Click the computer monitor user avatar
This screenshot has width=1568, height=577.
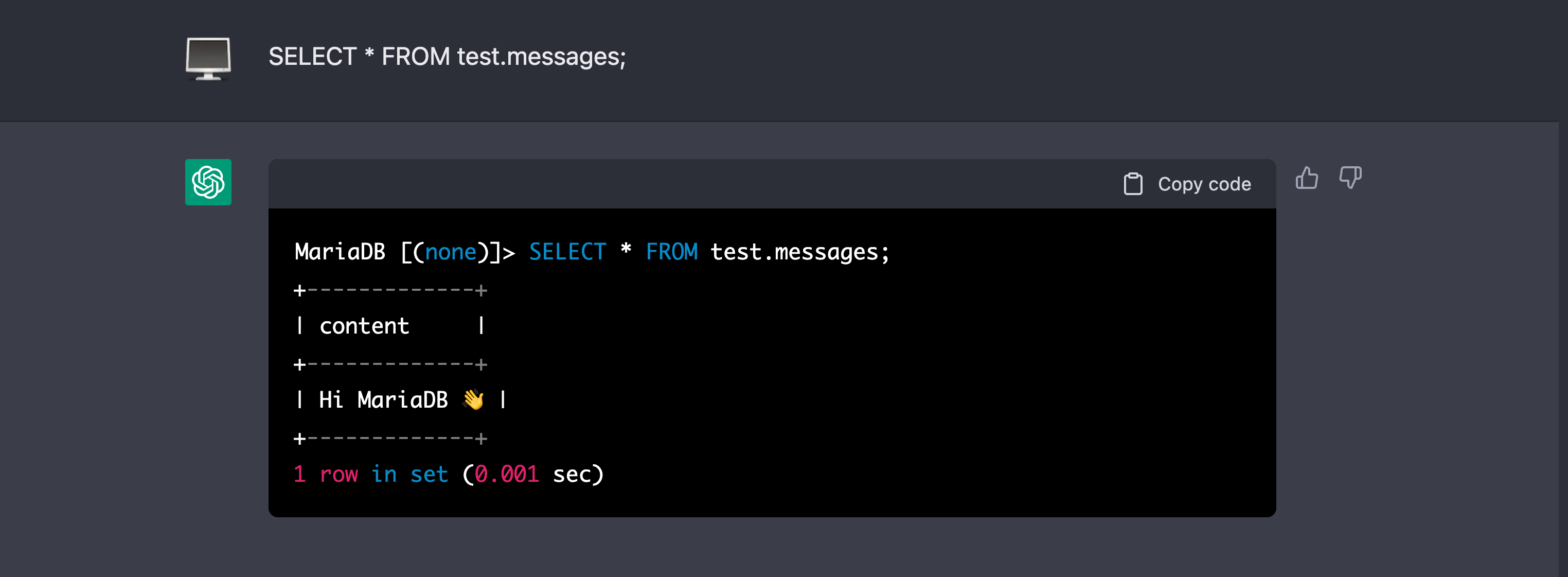pos(208,59)
